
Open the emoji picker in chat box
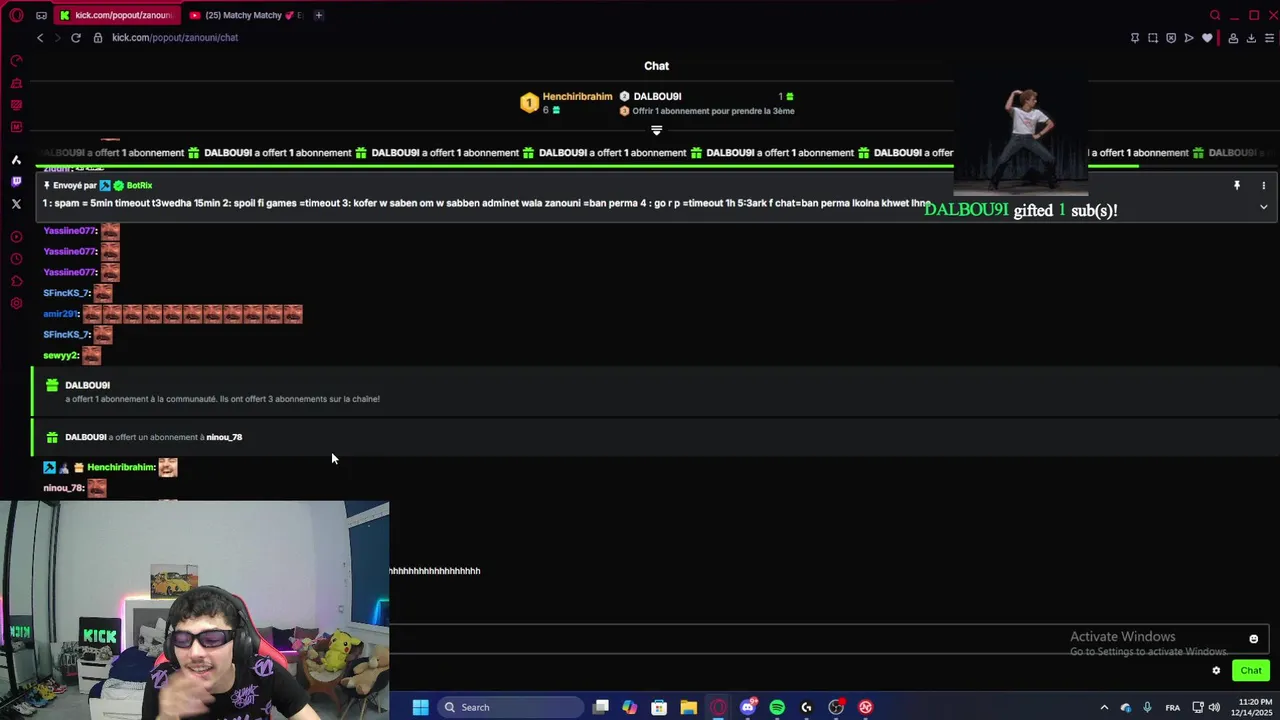point(1253,639)
